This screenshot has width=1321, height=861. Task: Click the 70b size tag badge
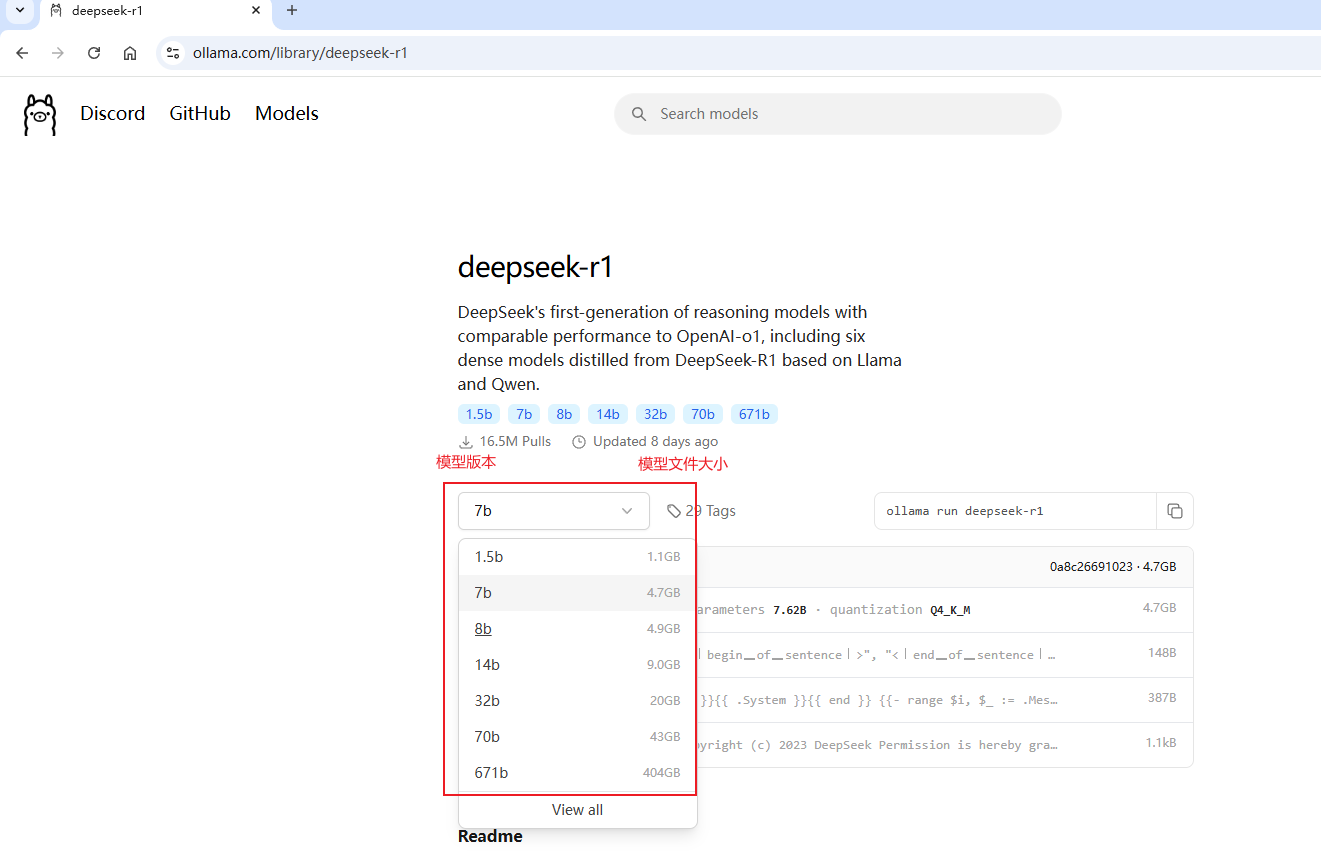coord(703,414)
